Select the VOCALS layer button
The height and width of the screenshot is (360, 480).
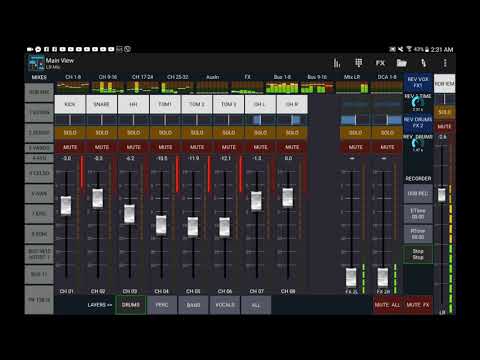coord(225,305)
